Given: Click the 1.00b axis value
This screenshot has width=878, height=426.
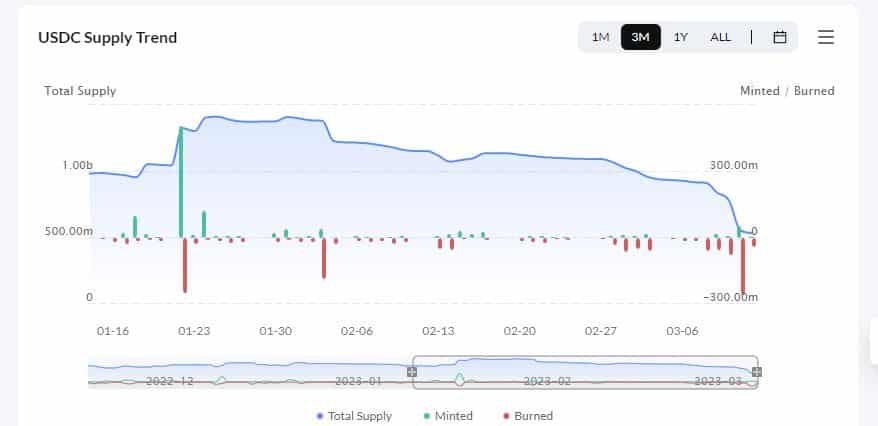Looking at the screenshot, I should point(78,166).
